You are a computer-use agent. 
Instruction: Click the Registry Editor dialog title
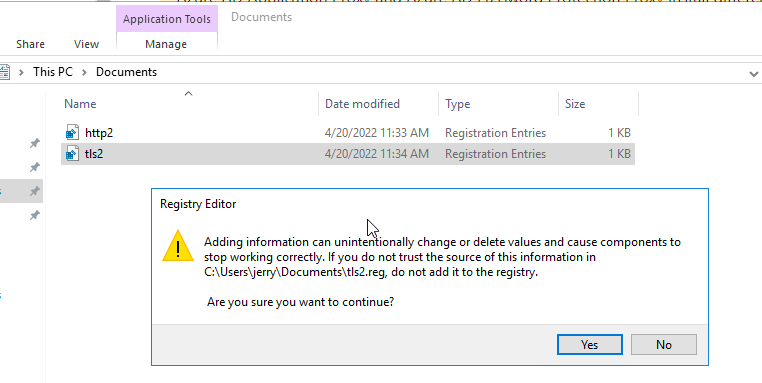198,204
